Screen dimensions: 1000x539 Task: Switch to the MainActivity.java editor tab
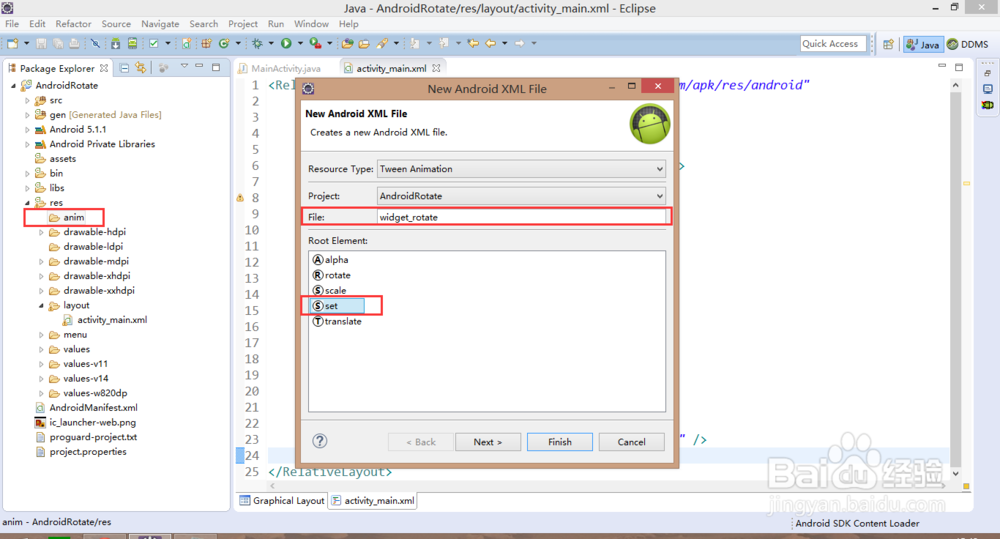pyautogui.click(x=279, y=68)
